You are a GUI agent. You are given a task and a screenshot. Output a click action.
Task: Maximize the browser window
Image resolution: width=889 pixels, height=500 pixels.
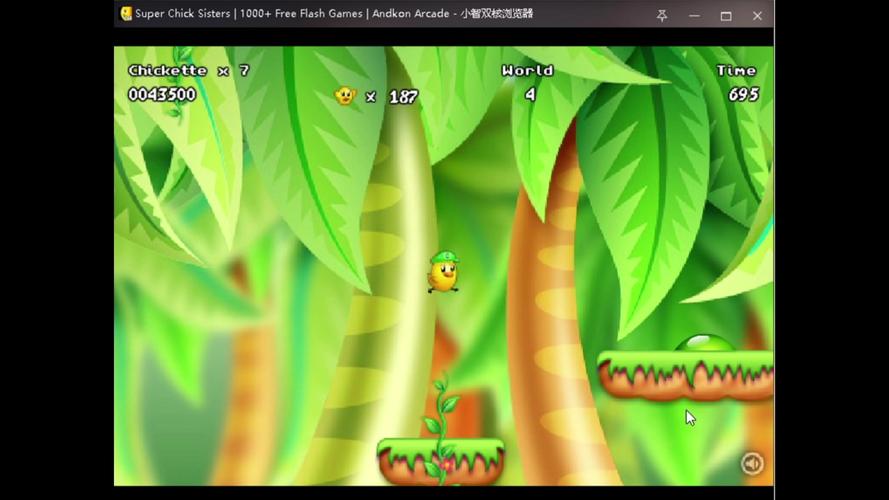(x=726, y=15)
